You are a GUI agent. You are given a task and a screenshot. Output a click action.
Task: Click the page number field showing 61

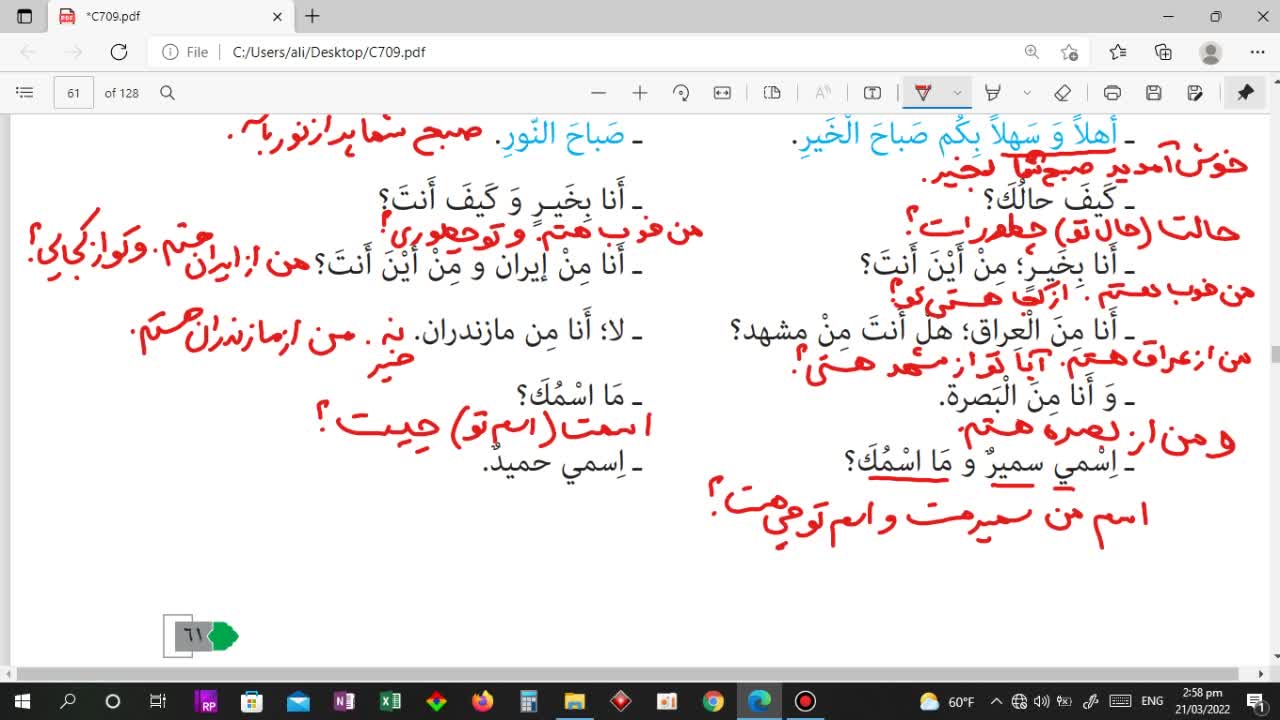(x=73, y=93)
